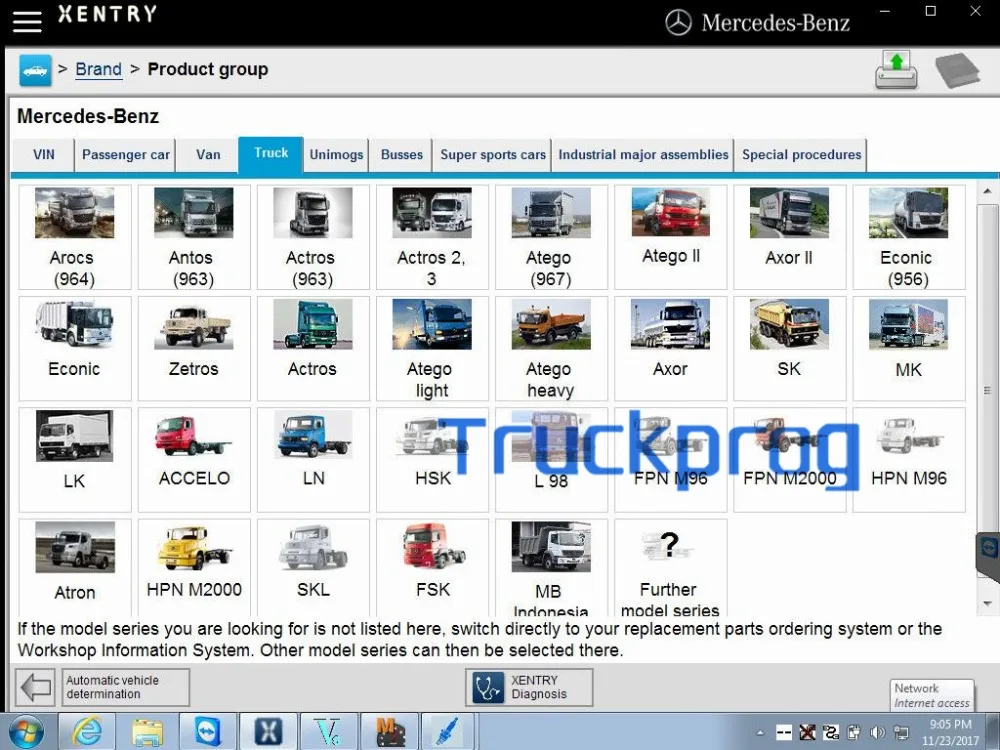Select the Atron truck tile
1000x750 pixels.
(x=75, y=567)
